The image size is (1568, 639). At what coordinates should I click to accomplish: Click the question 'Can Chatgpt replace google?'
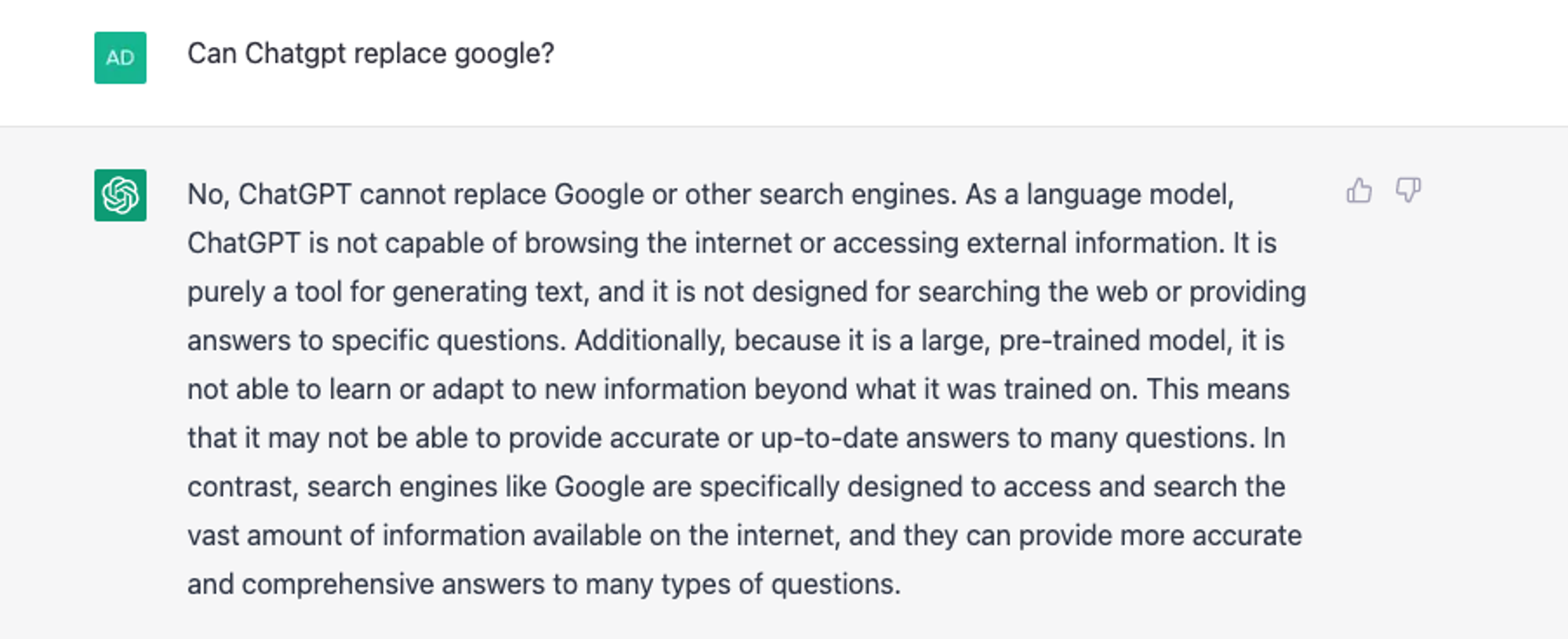(x=369, y=53)
